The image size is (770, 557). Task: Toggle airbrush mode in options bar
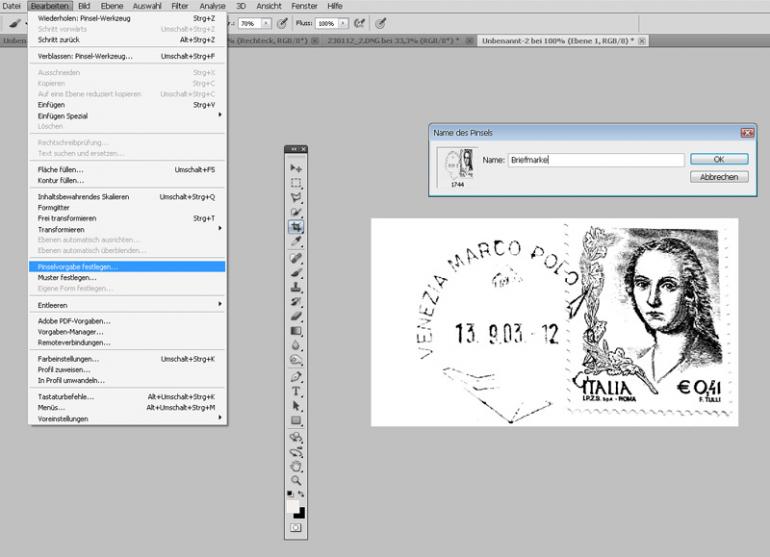[359, 23]
